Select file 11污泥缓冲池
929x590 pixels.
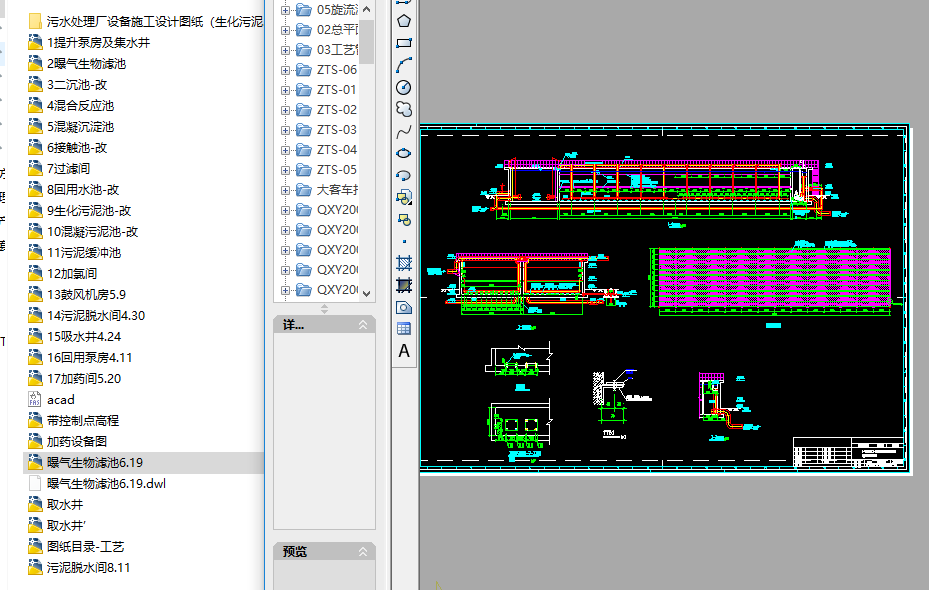click(x=84, y=252)
